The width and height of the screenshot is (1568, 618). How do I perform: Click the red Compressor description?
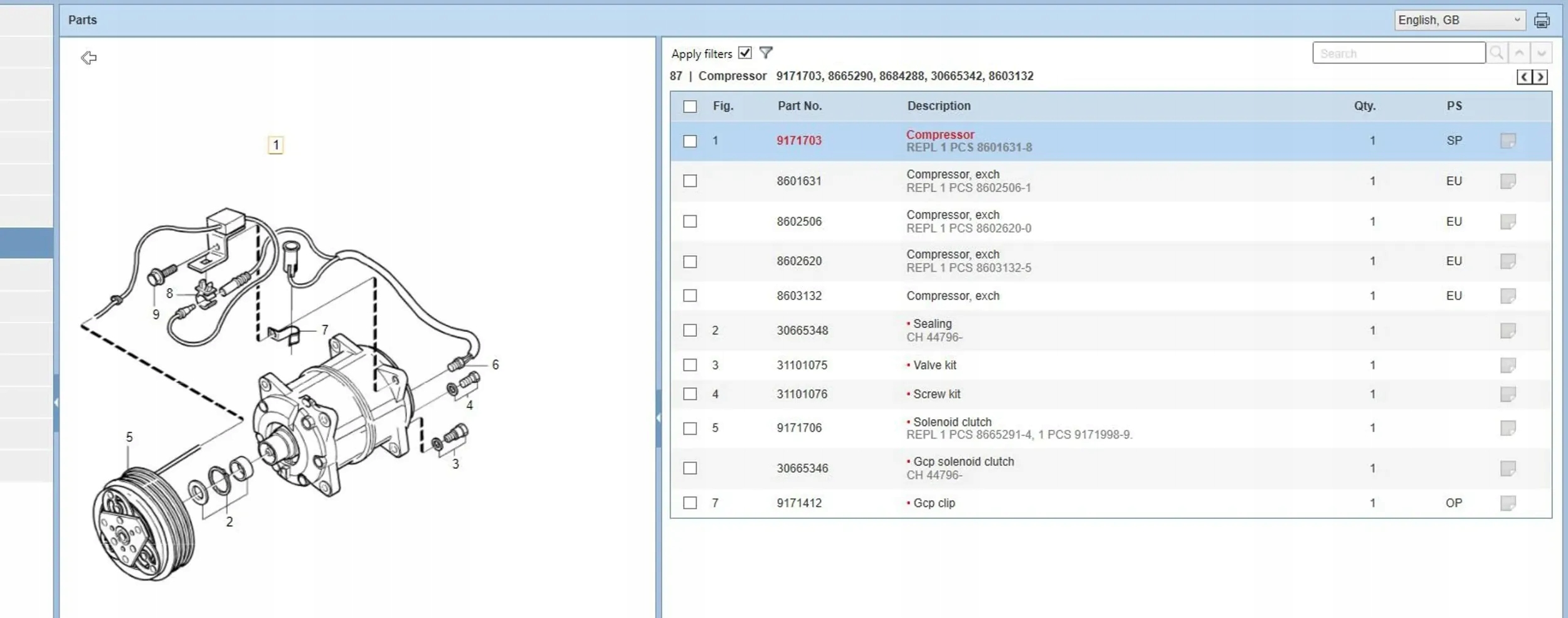coord(940,135)
